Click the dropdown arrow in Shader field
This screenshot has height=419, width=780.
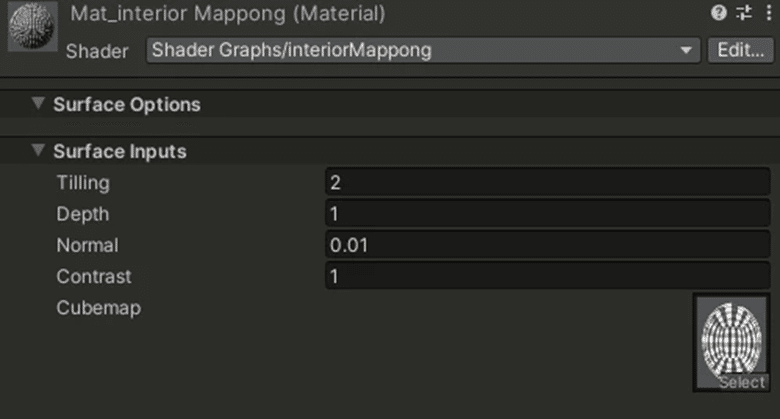tap(686, 50)
